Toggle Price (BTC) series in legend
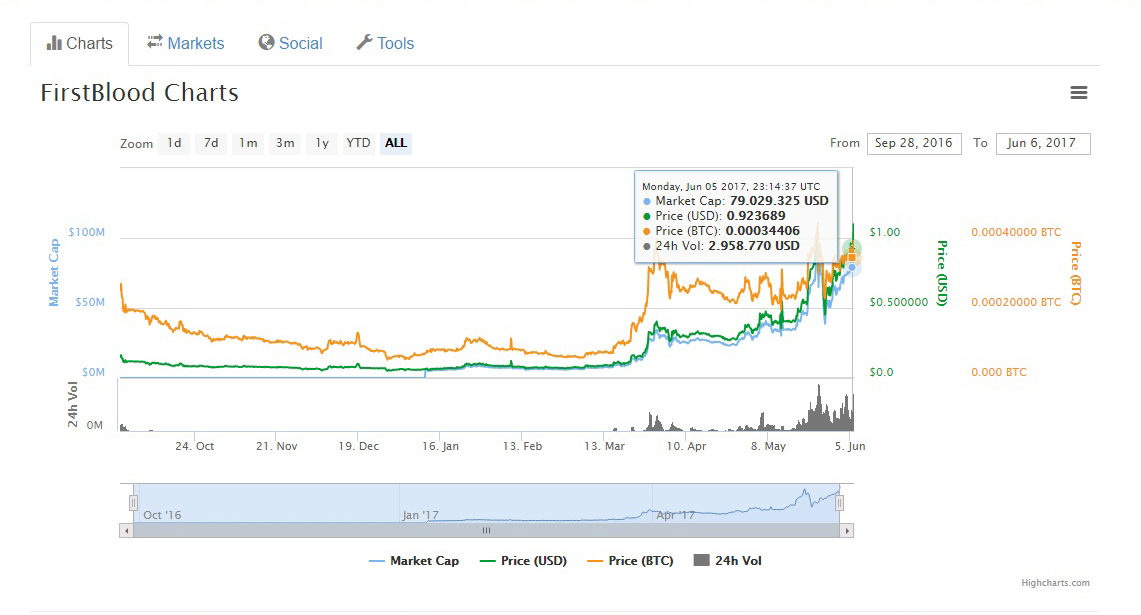 coord(630,560)
